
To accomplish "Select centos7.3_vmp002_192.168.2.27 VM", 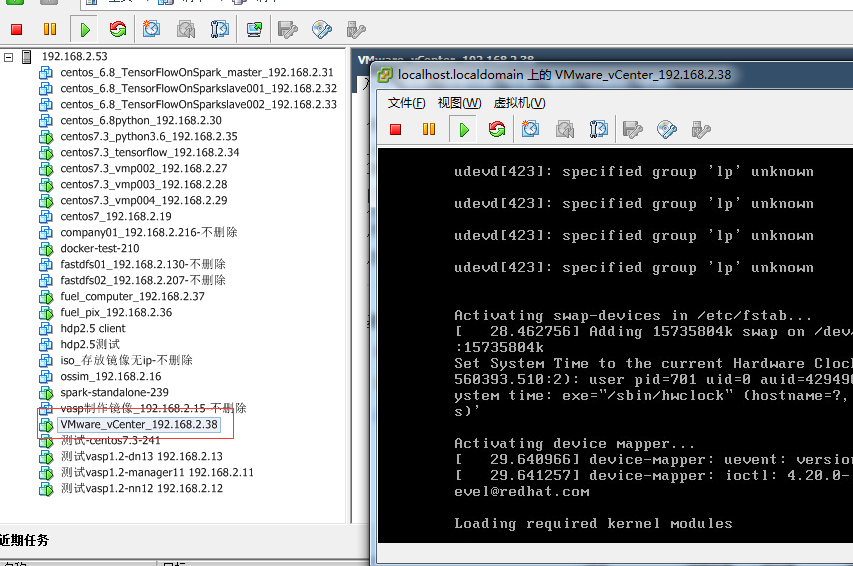I will (144, 169).
